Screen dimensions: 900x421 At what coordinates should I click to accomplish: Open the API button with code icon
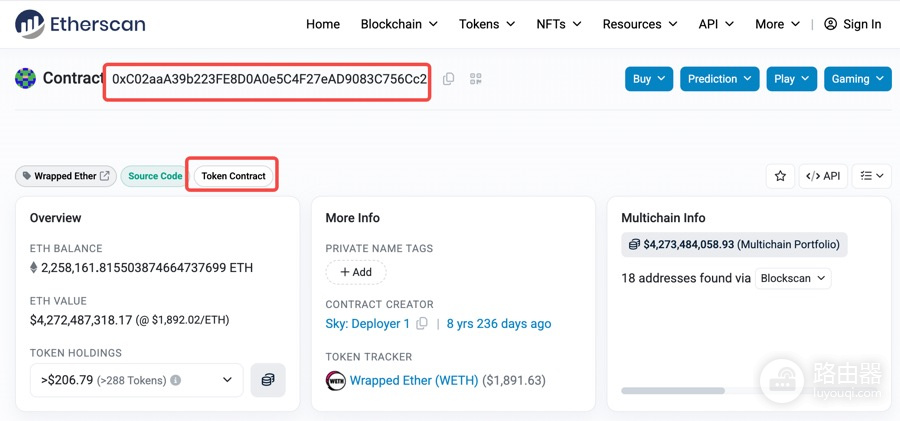pyautogui.click(x=823, y=176)
